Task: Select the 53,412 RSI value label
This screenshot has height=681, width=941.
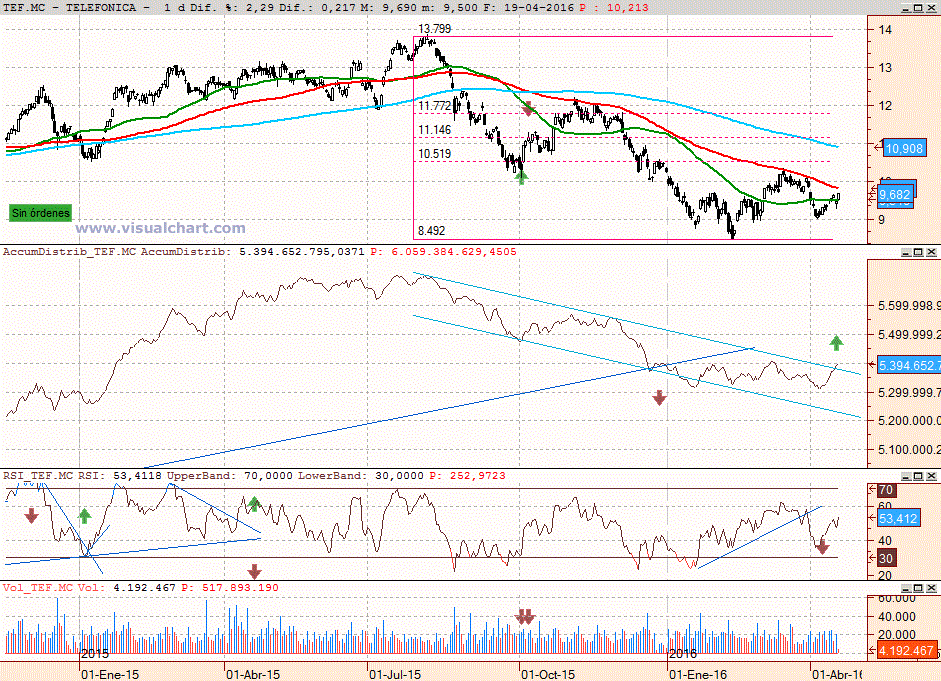Action: [898, 518]
